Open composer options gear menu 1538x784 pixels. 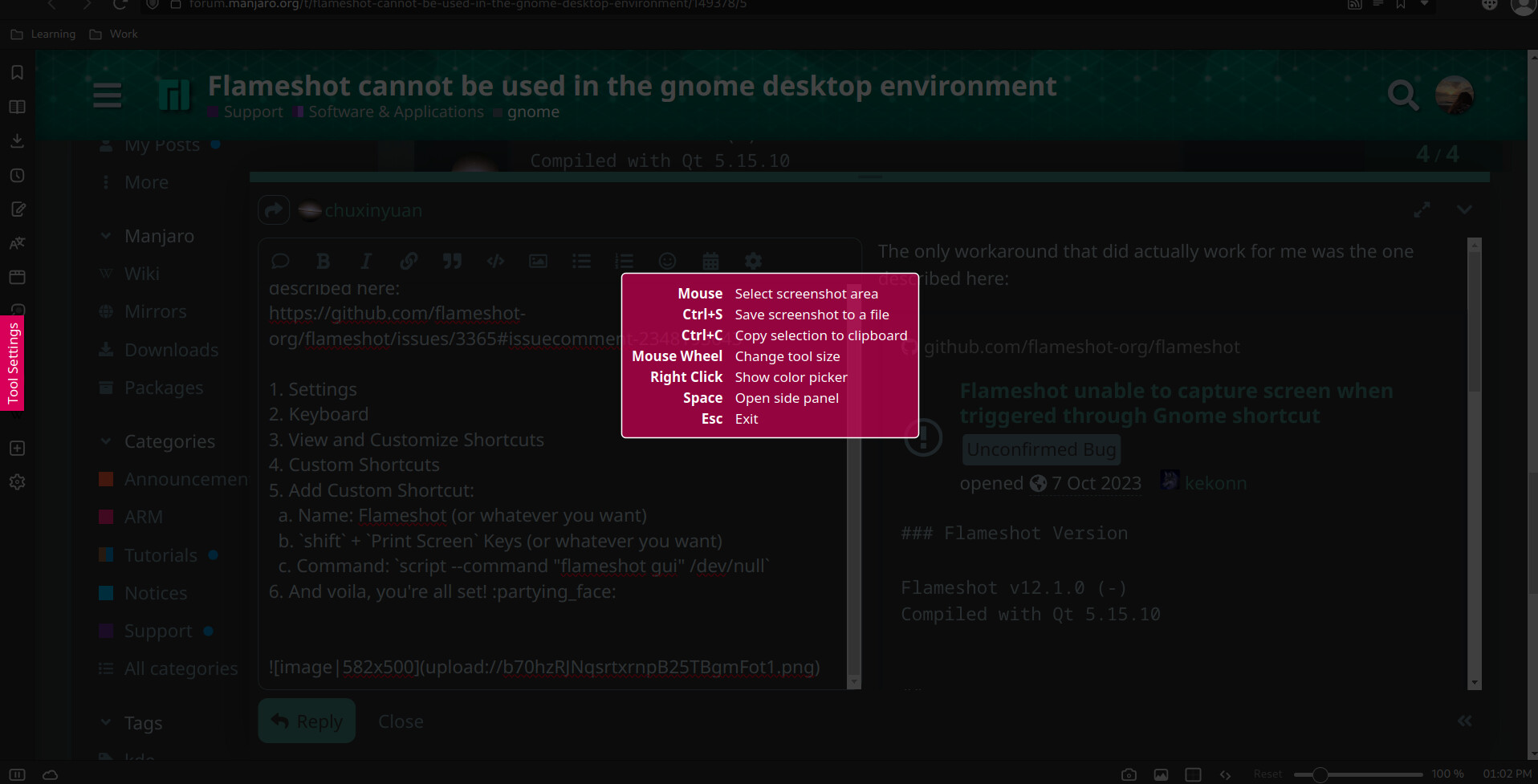pyautogui.click(x=753, y=261)
